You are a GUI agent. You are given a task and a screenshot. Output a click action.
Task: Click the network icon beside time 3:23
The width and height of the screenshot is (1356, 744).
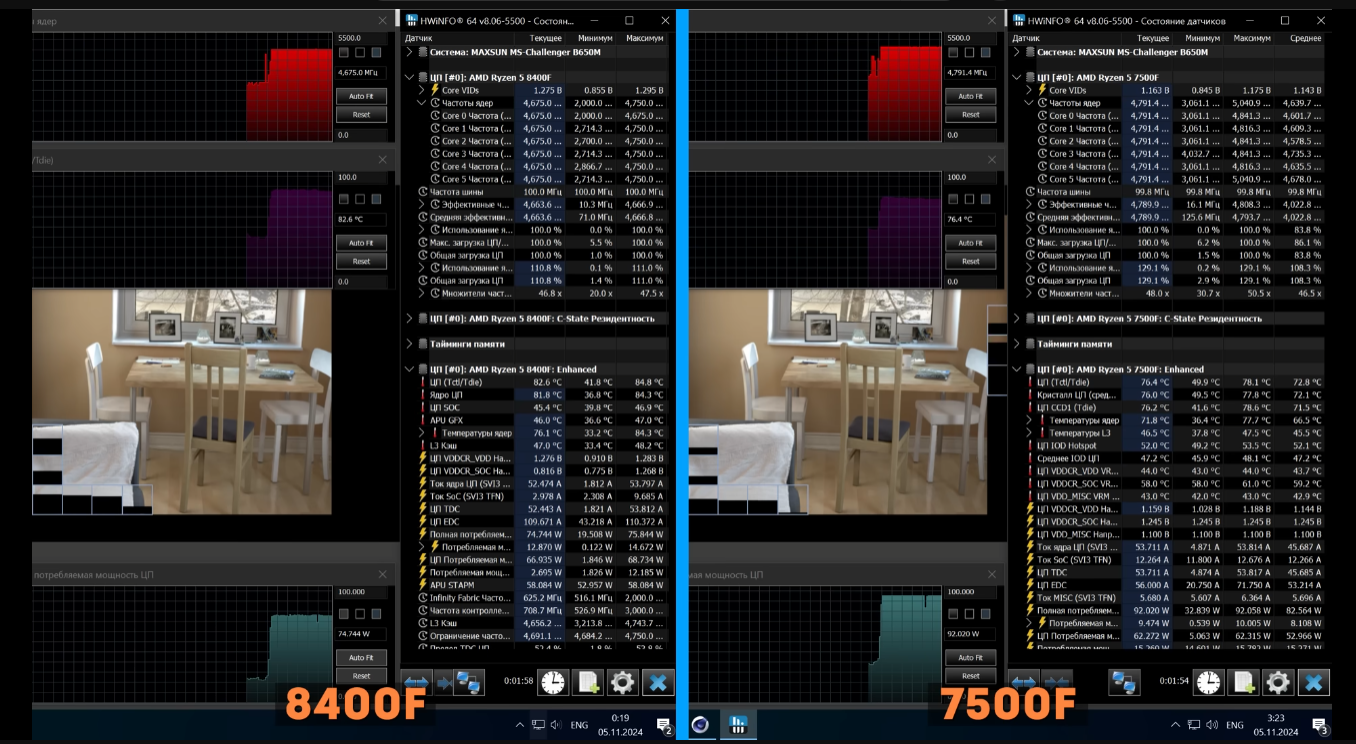(x=1194, y=725)
